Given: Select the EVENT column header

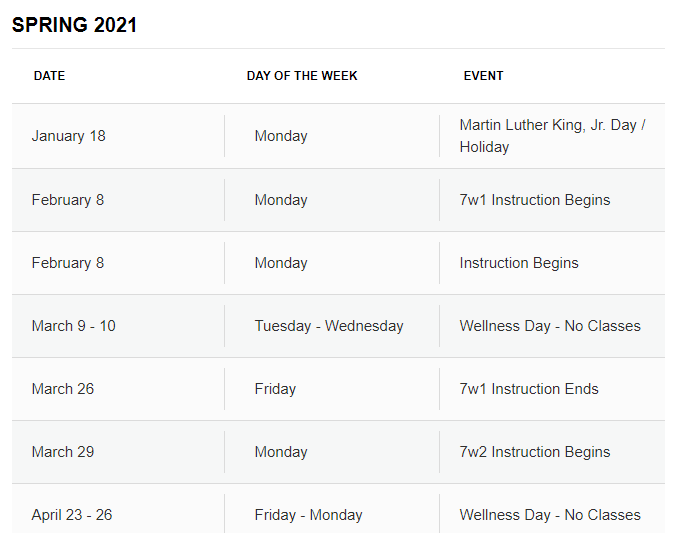Looking at the screenshot, I should pos(483,76).
